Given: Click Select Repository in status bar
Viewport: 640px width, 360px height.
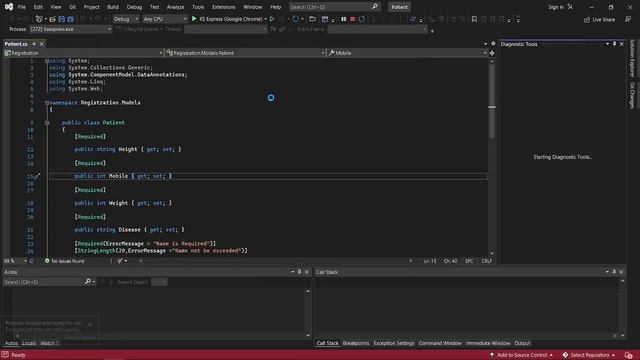Looking at the screenshot, I should pos(589,355).
